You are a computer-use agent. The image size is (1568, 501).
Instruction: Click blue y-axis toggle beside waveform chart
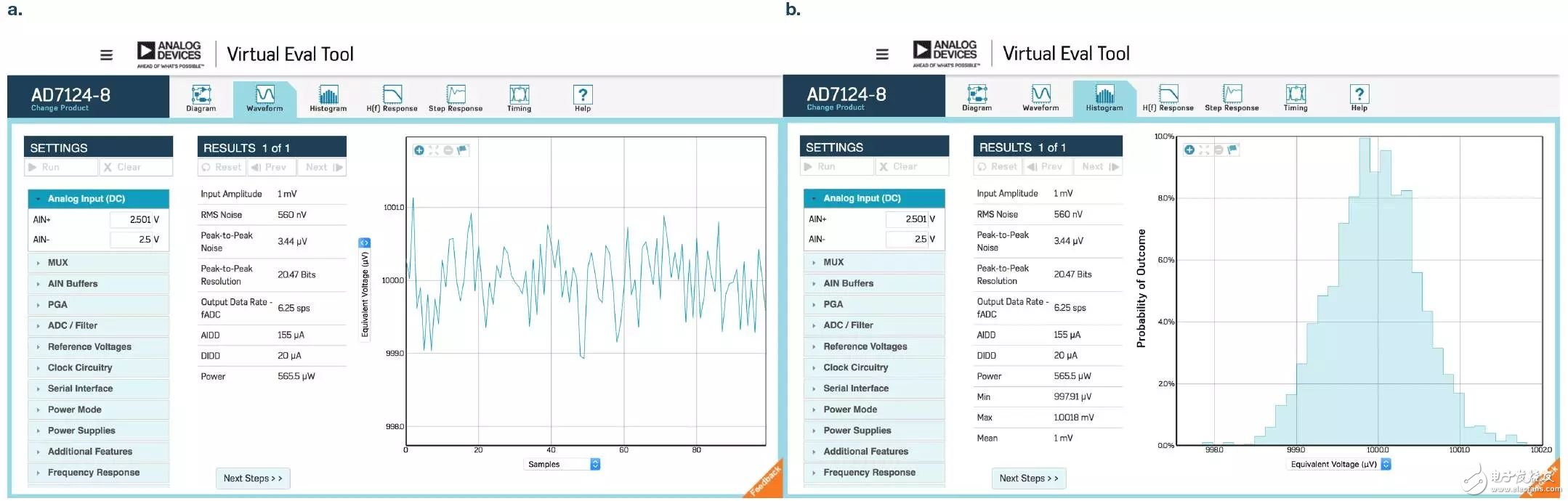(x=365, y=243)
